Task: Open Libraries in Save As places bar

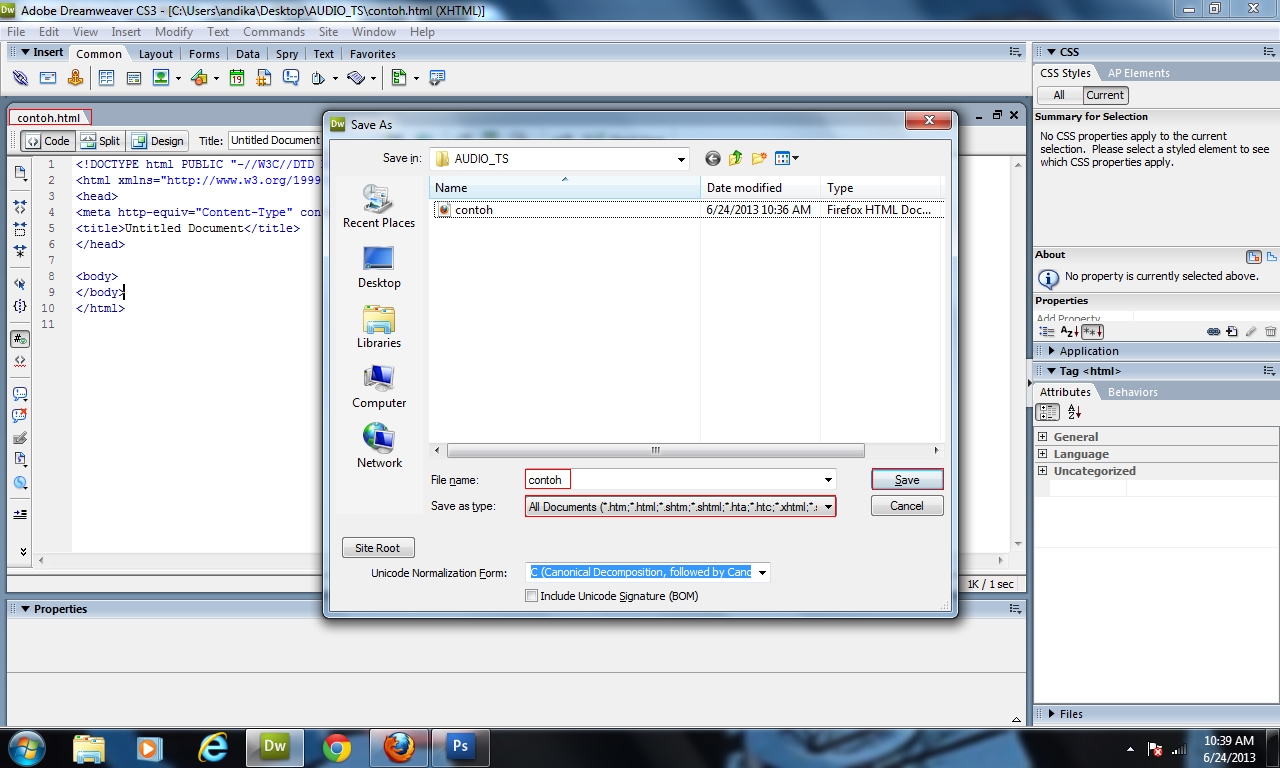Action: [x=379, y=327]
